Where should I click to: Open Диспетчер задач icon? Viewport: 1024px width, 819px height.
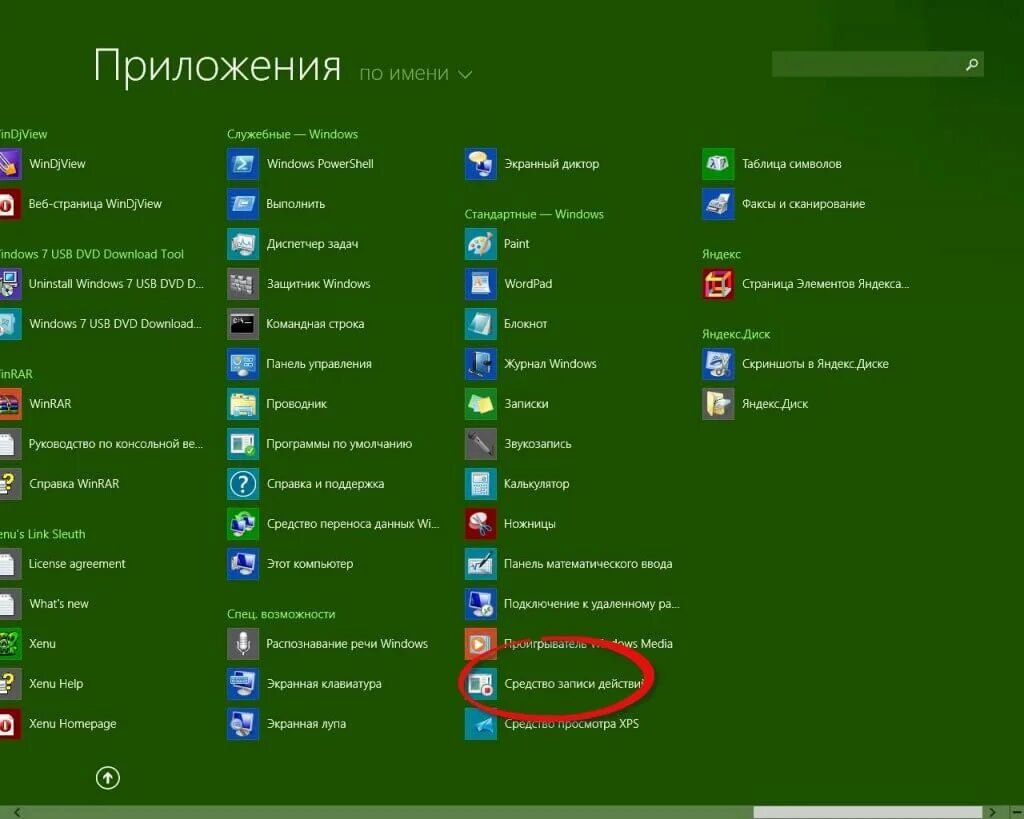click(x=243, y=244)
